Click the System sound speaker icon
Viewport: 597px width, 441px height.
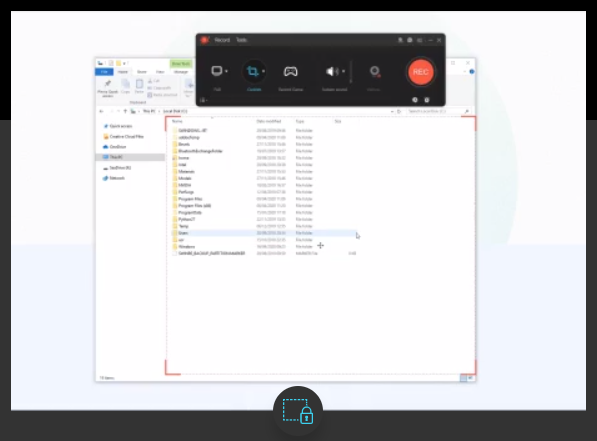coord(332,71)
